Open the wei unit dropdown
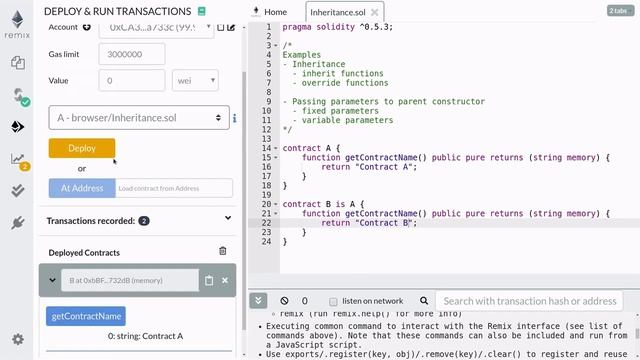Screen dimensions: 640x360 [195, 80]
